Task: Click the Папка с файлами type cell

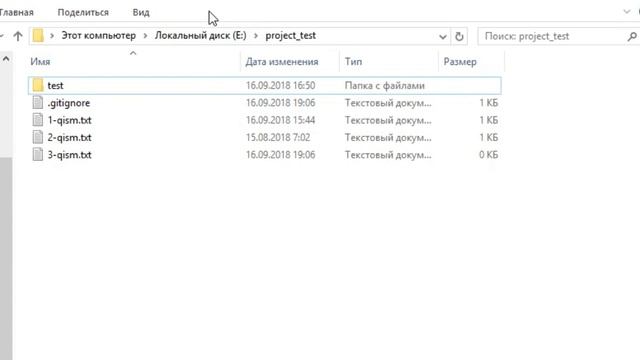Action: (384, 85)
